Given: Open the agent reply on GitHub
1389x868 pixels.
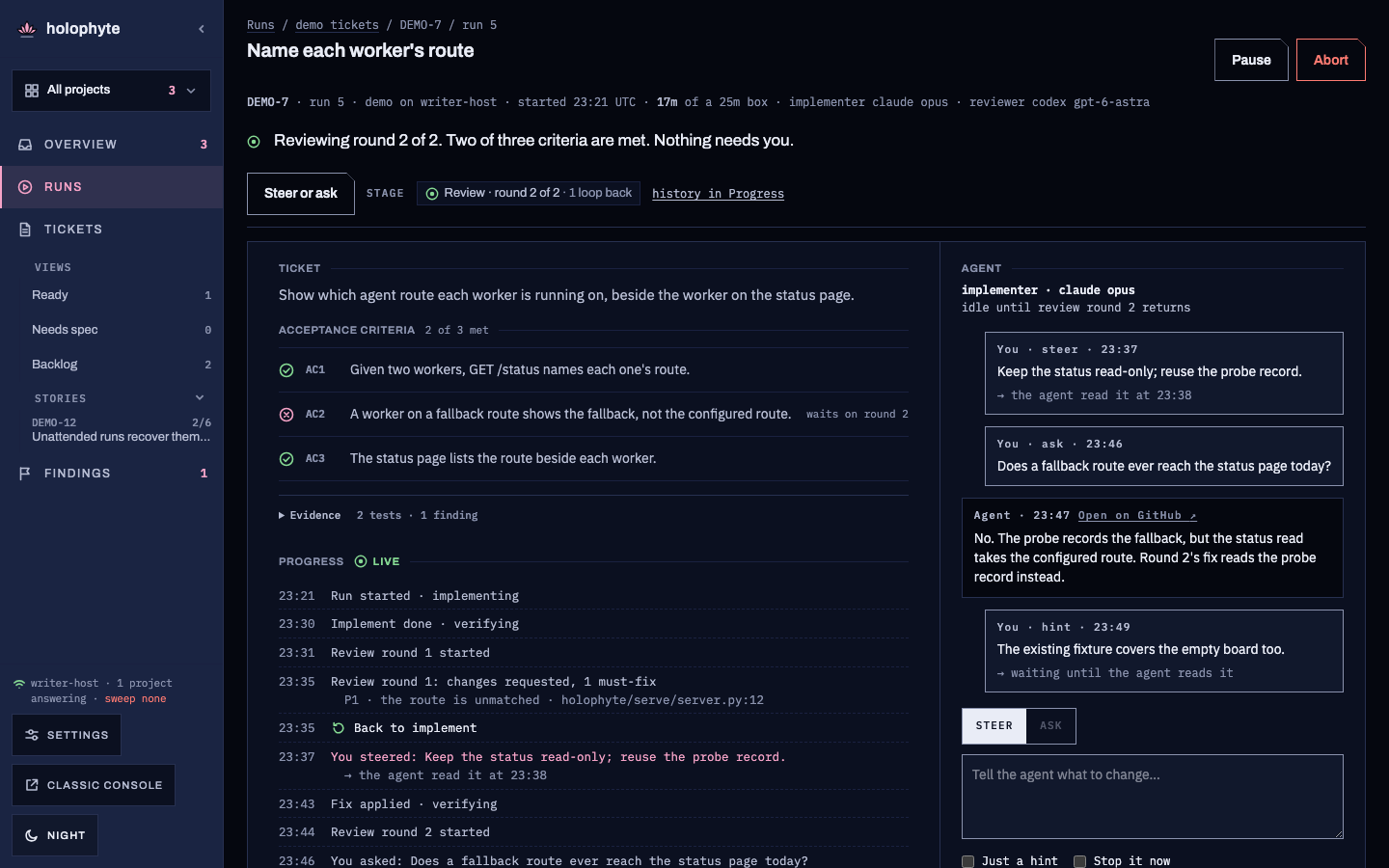Looking at the screenshot, I should click(x=1137, y=516).
